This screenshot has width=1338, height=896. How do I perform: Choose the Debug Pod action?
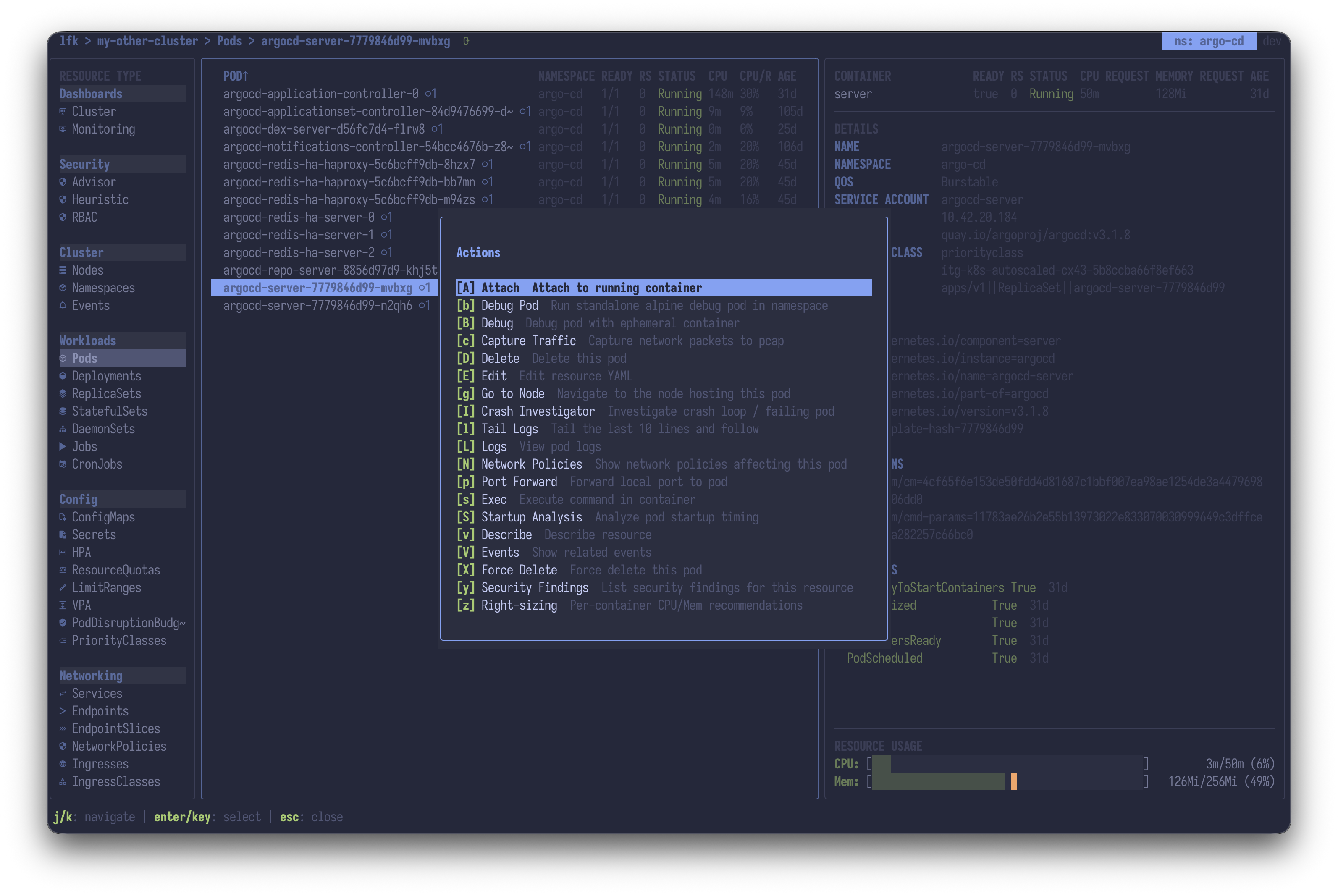(x=664, y=306)
